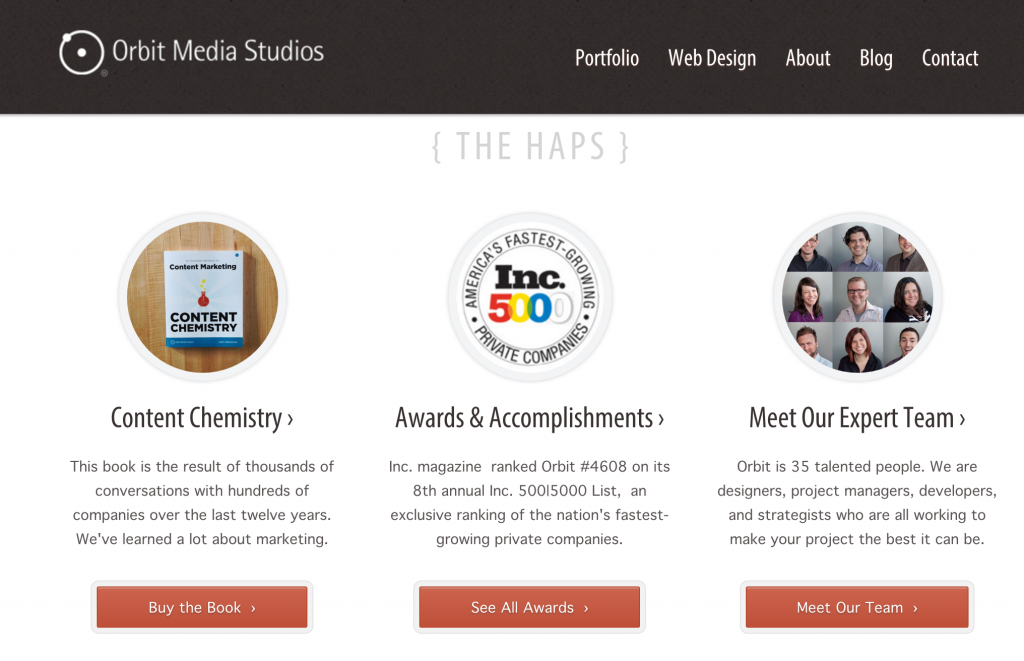Click the 'Buy the Book' button
1024x661 pixels.
click(202, 606)
